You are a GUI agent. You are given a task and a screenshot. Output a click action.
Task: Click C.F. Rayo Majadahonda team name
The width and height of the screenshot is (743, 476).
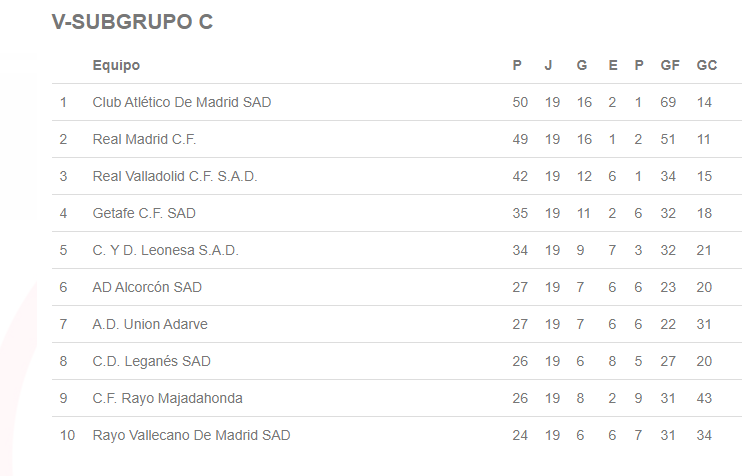tap(167, 398)
